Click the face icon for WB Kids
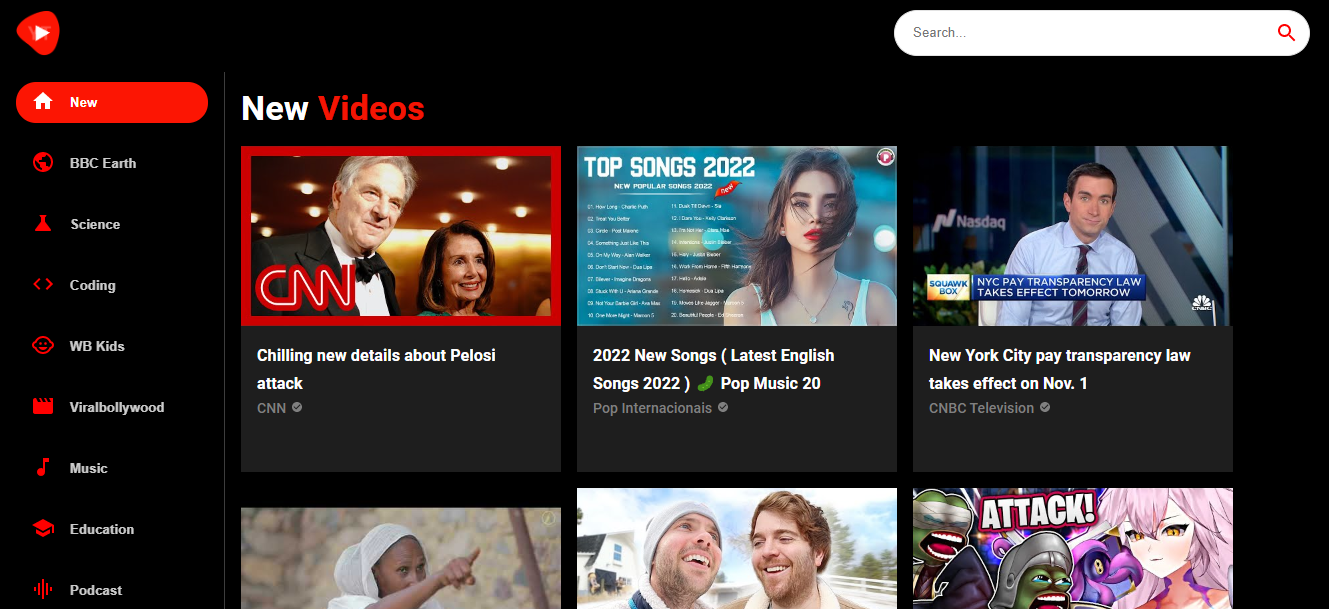1329x609 pixels. click(x=43, y=346)
